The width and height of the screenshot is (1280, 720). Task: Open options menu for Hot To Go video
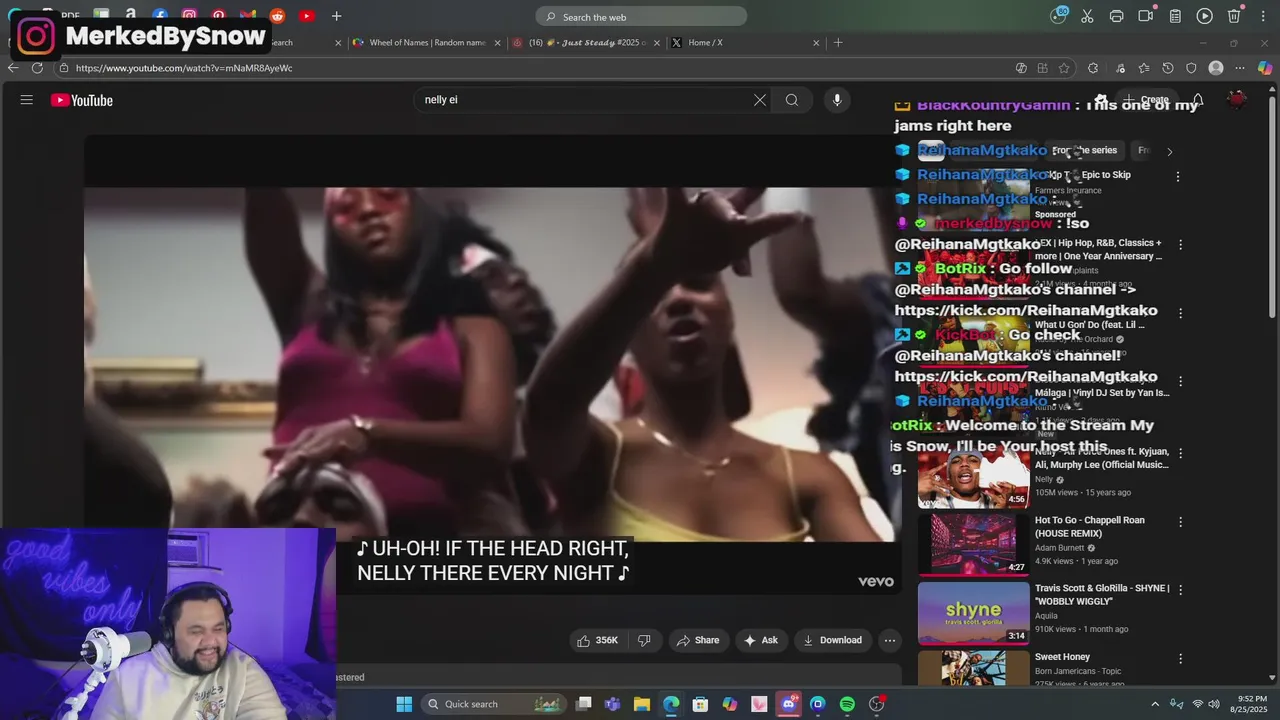click(1180, 522)
